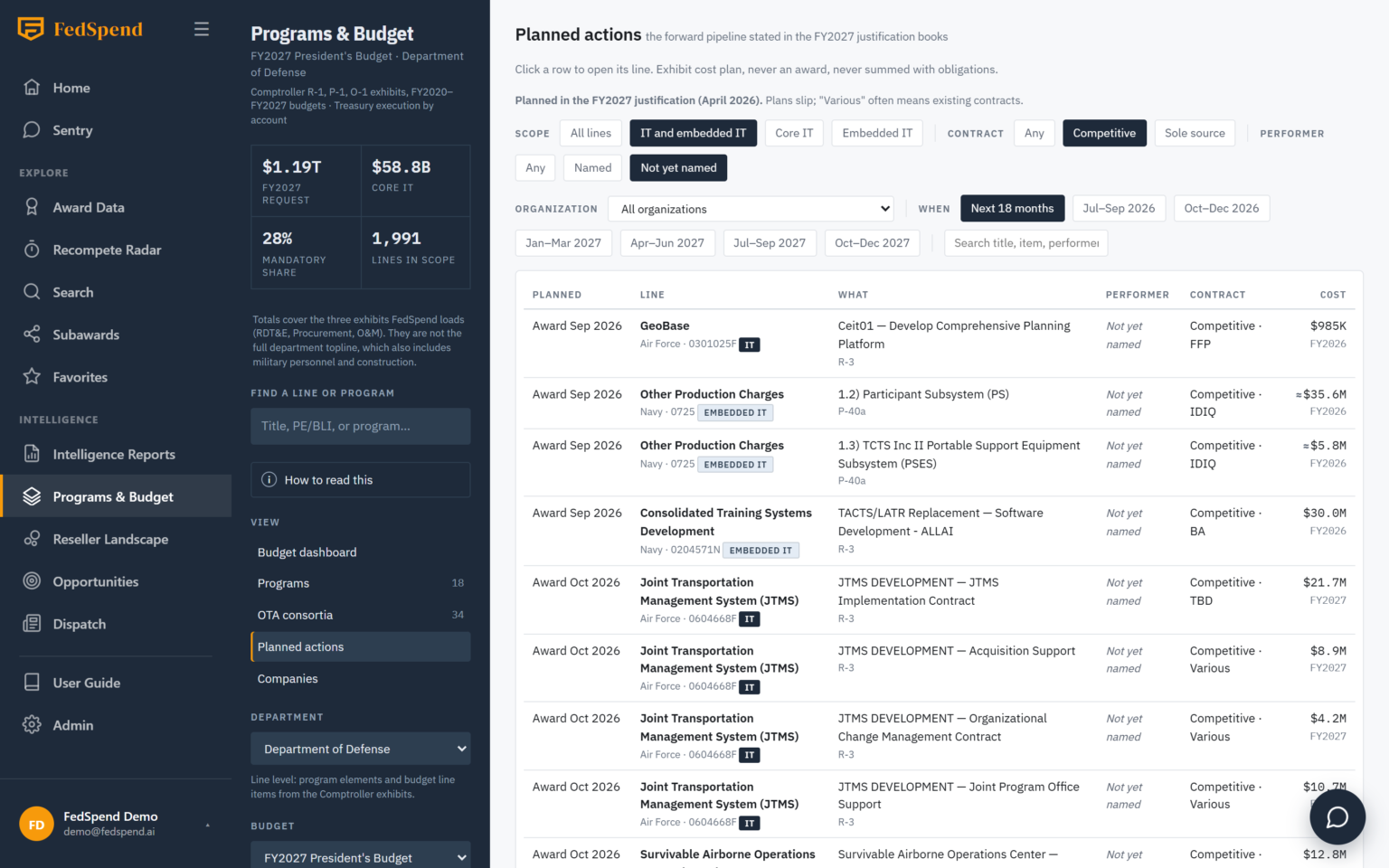This screenshot has width=1389, height=868.
Task: Open the OTA consortia view
Action: click(x=361, y=615)
